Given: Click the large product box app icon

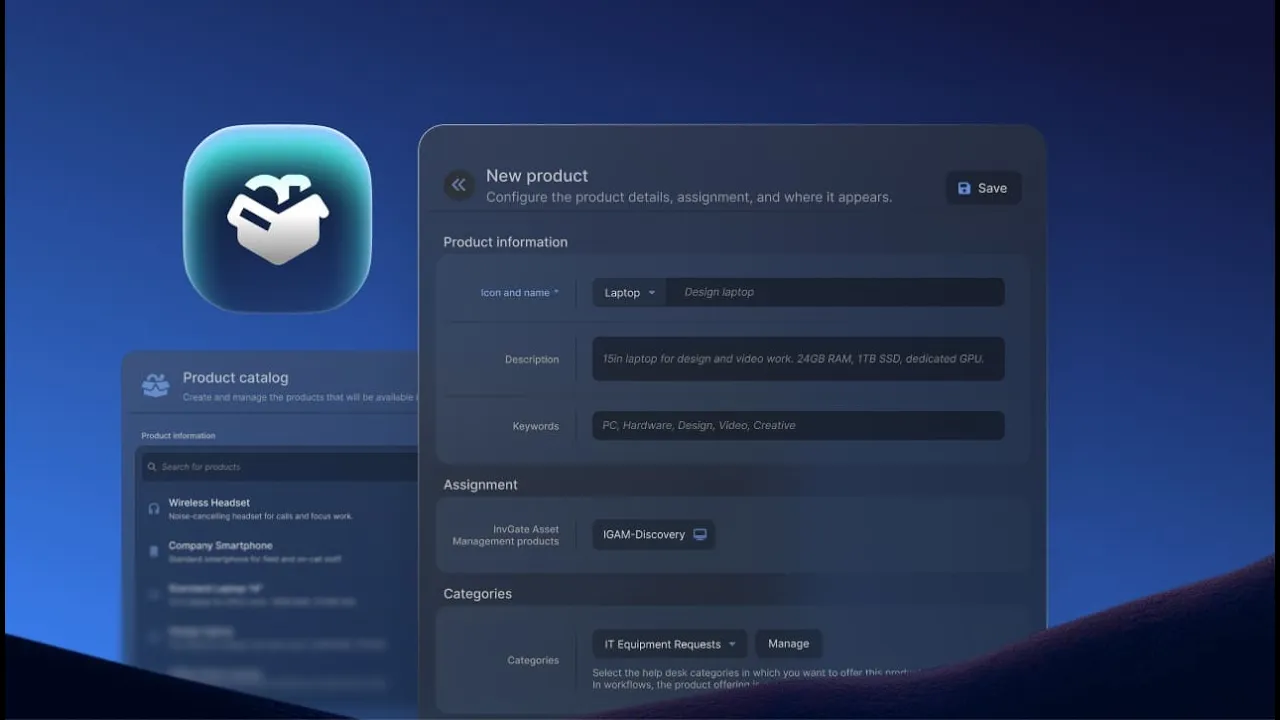Looking at the screenshot, I should click(278, 218).
